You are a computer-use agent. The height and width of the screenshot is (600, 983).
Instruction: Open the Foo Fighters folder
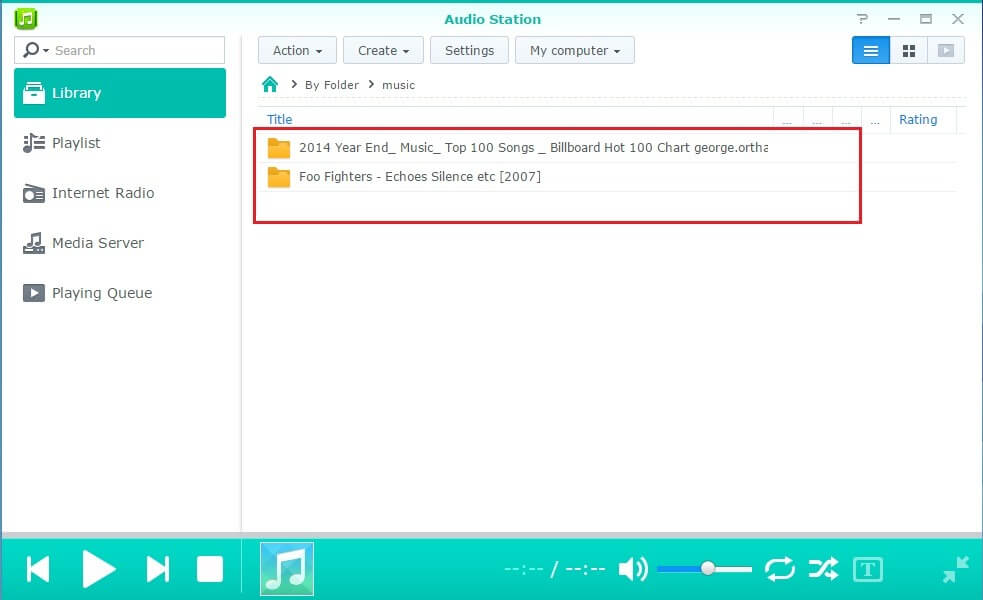click(419, 177)
